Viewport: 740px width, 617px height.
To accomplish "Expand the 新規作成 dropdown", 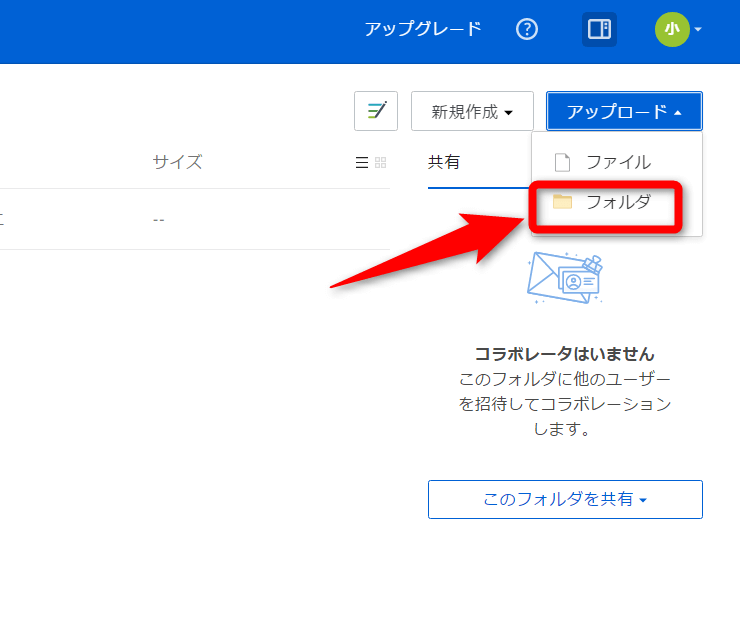I will coord(472,111).
